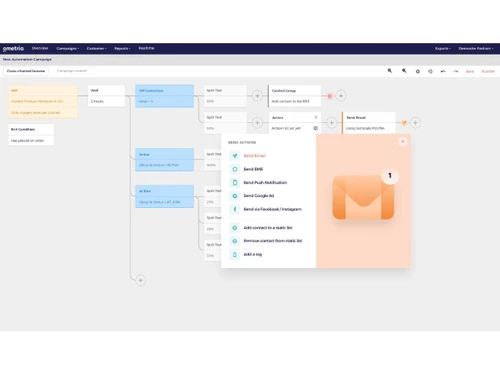Add step before Control Group node
This screenshot has width=500, height=375.
[257, 96]
